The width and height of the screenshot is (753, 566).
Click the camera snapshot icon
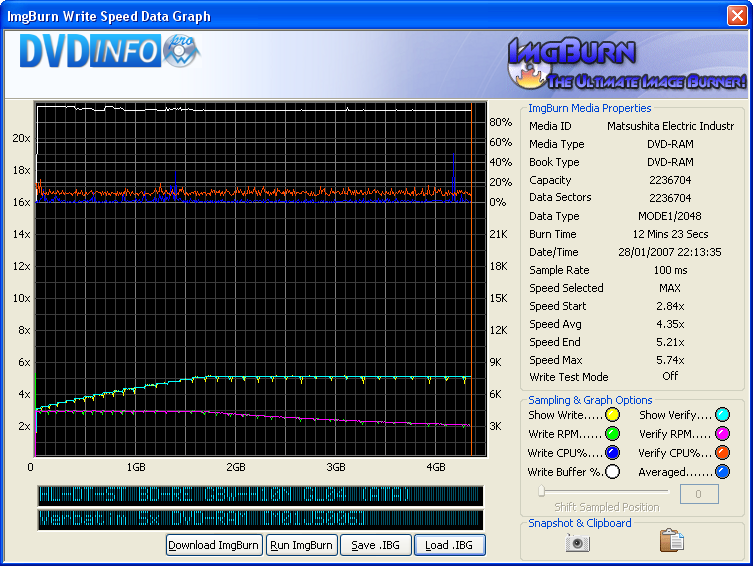pos(578,542)
